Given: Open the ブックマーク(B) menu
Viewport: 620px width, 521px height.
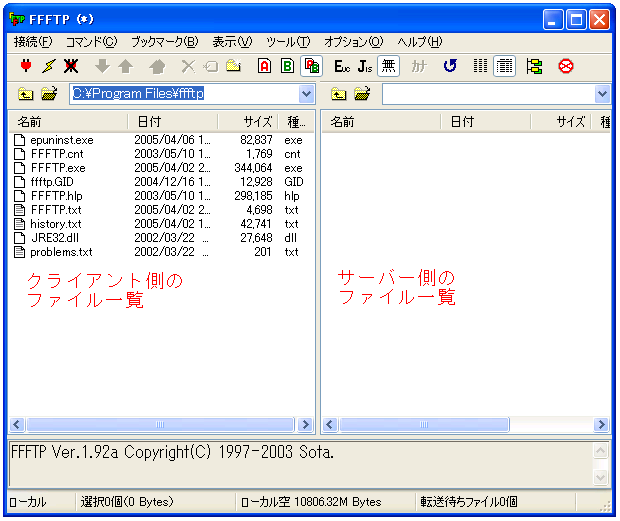Looking at the screenshot, I should [164, 42].
